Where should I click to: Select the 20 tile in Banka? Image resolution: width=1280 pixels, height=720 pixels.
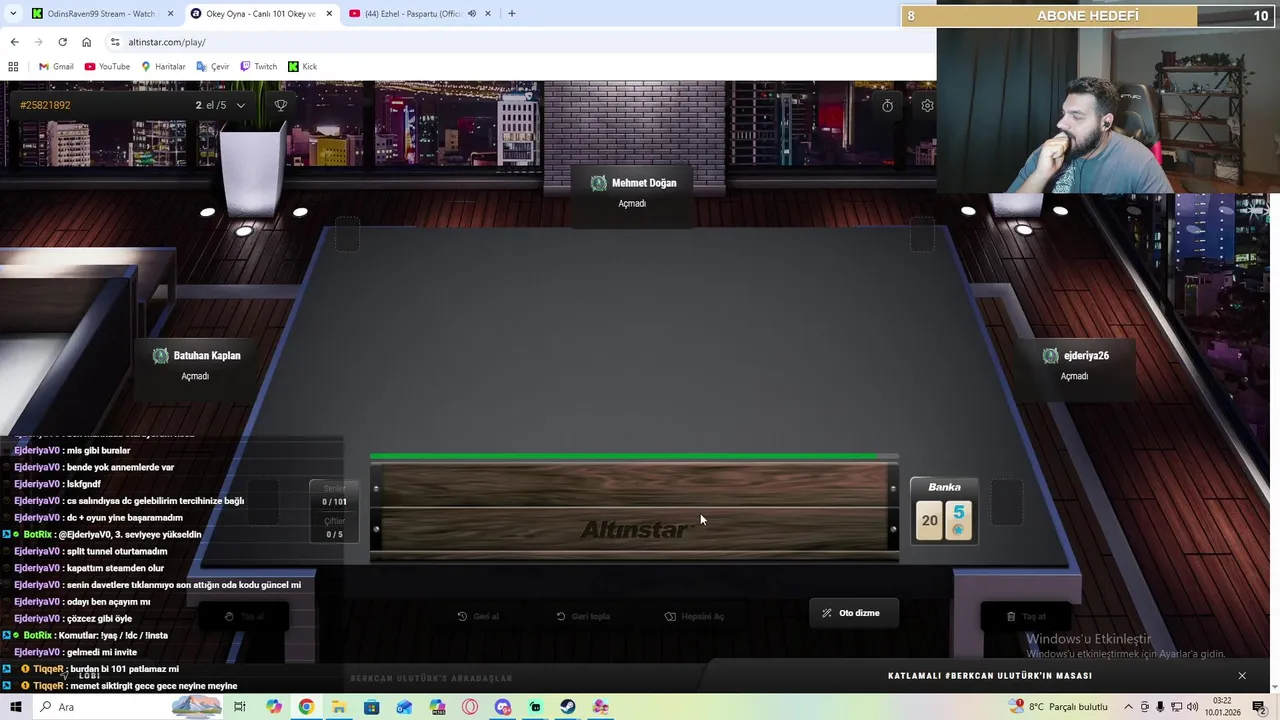click(930, 520)
